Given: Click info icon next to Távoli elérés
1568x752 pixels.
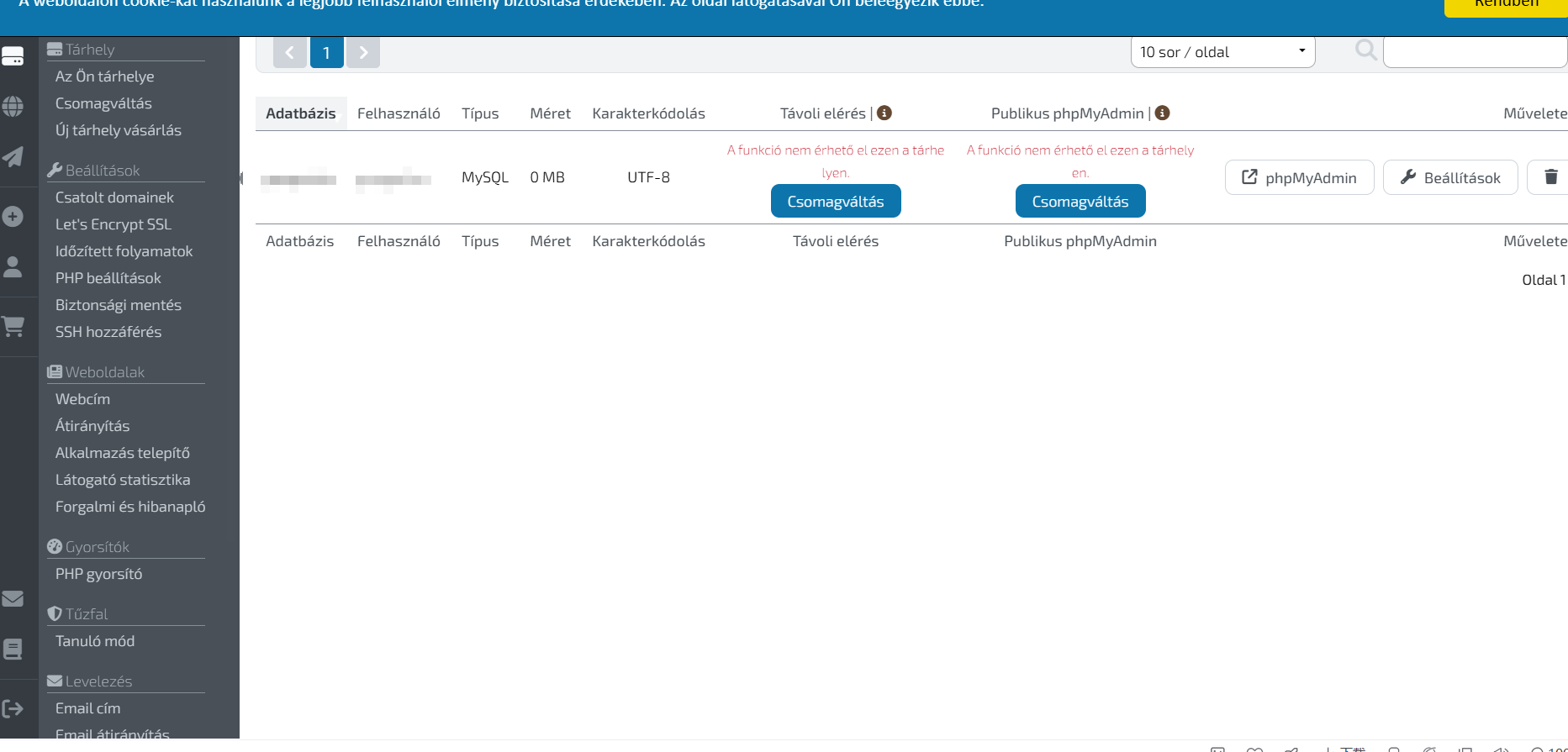Looking at the screenshot, I should click(x=884, y=113).
